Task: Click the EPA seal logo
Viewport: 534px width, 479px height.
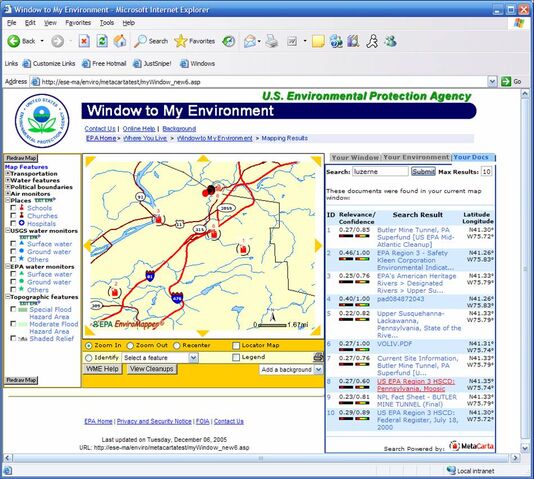Action: (x=42, y=121)
